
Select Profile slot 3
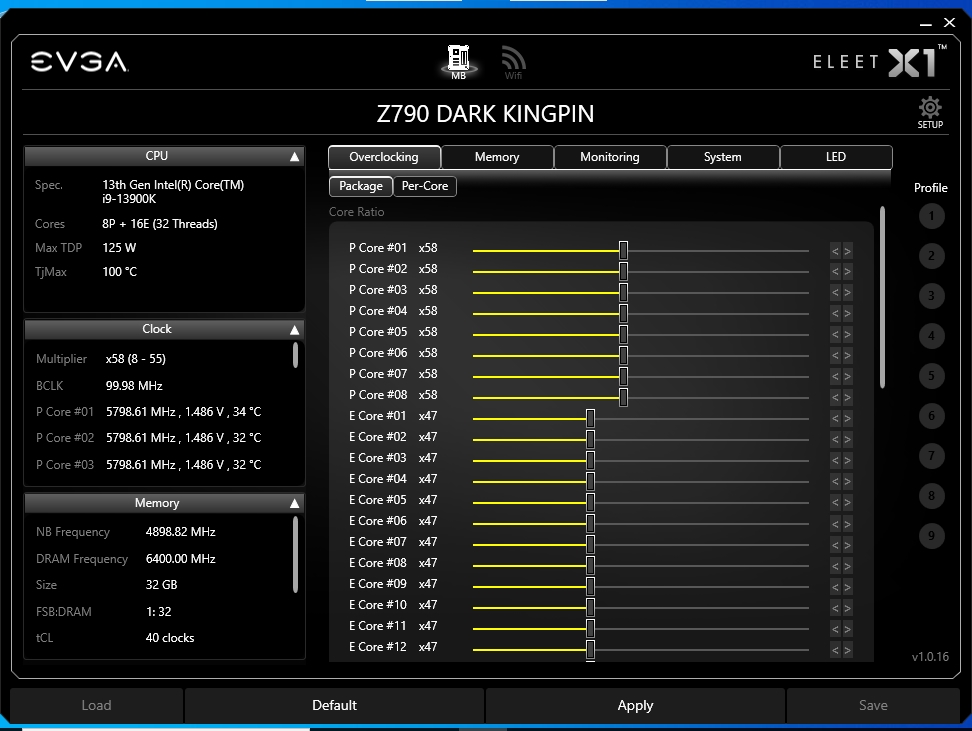[931, 296]
